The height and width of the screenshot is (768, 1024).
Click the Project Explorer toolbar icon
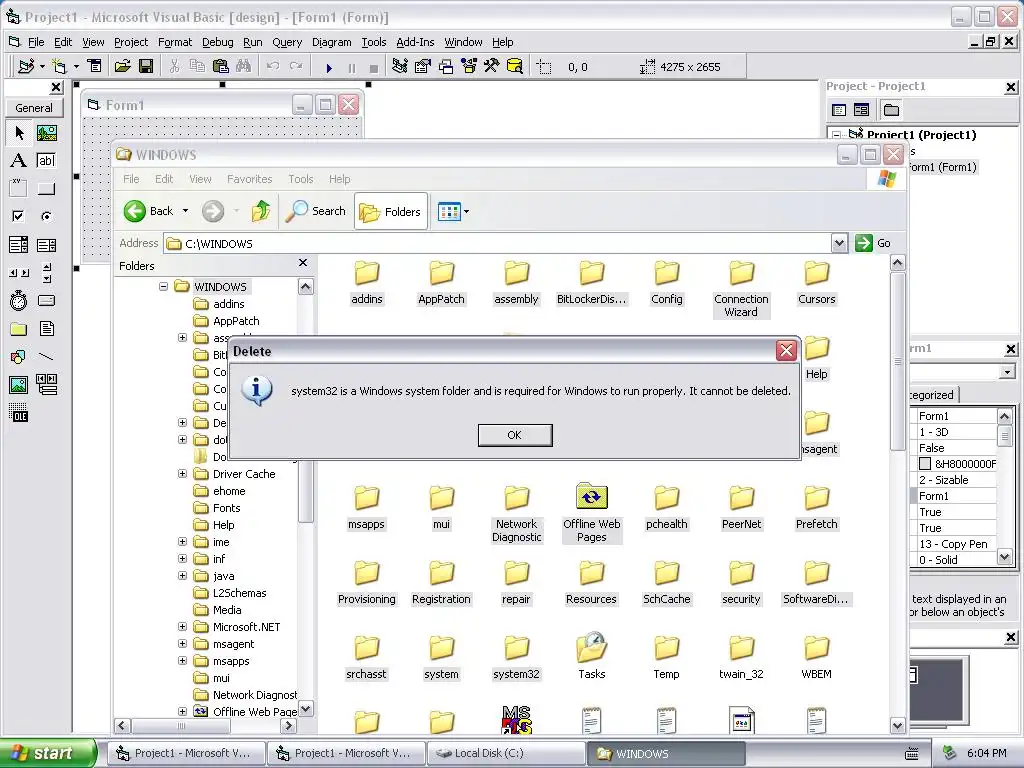(400, 67)
